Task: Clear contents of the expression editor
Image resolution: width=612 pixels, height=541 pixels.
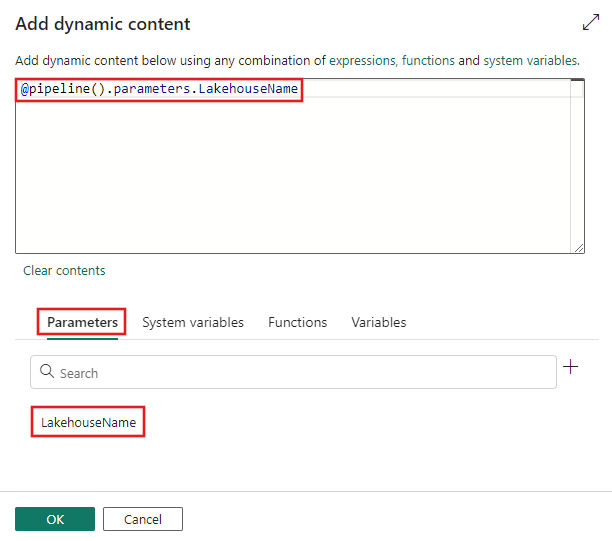Action: point(64,270)
